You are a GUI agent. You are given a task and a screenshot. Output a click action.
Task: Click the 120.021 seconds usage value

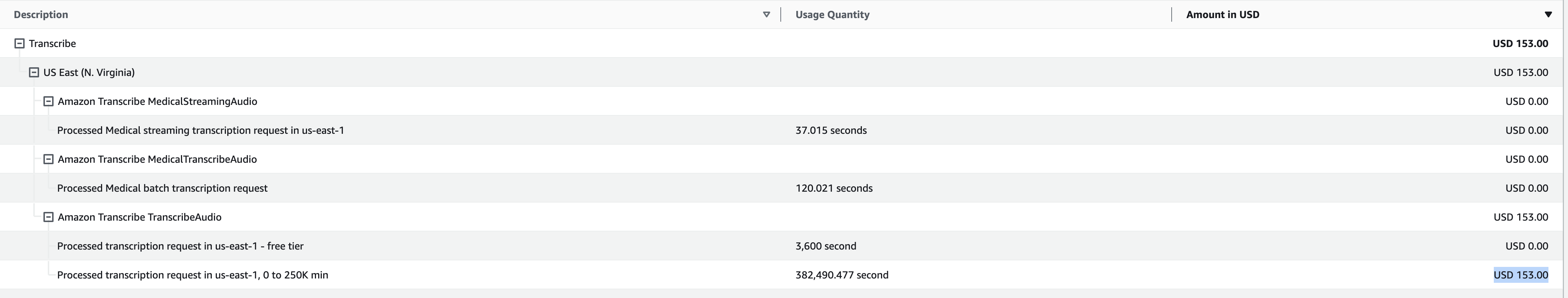coord(834,188)
